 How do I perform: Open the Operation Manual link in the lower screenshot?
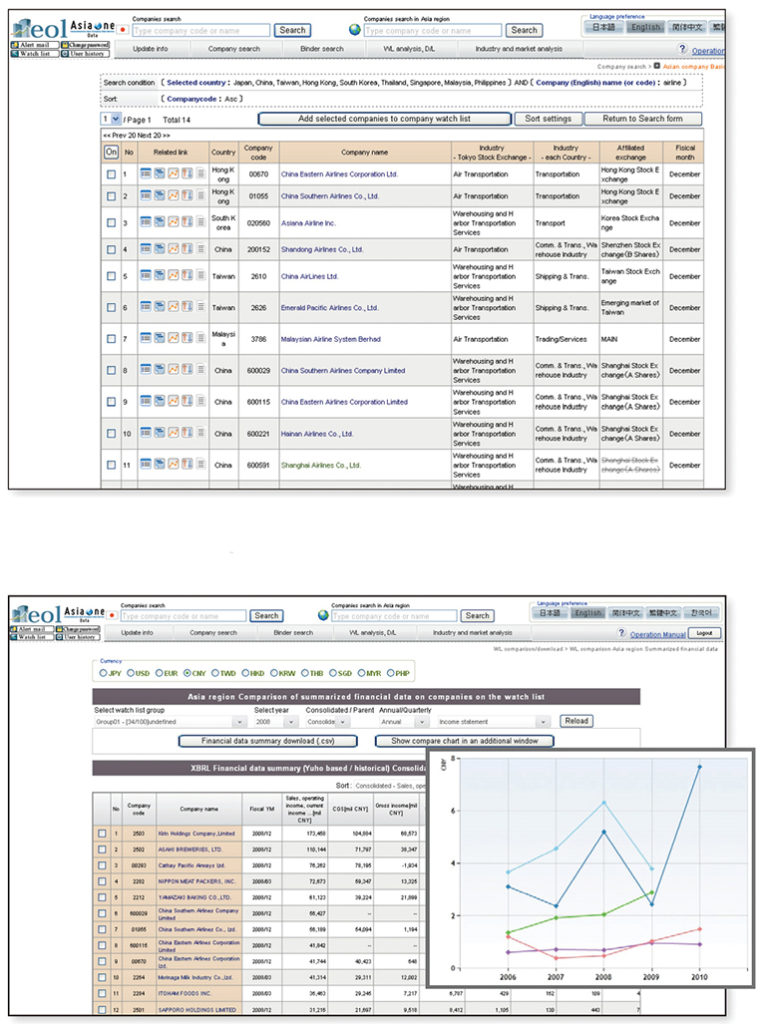[658, 634]
